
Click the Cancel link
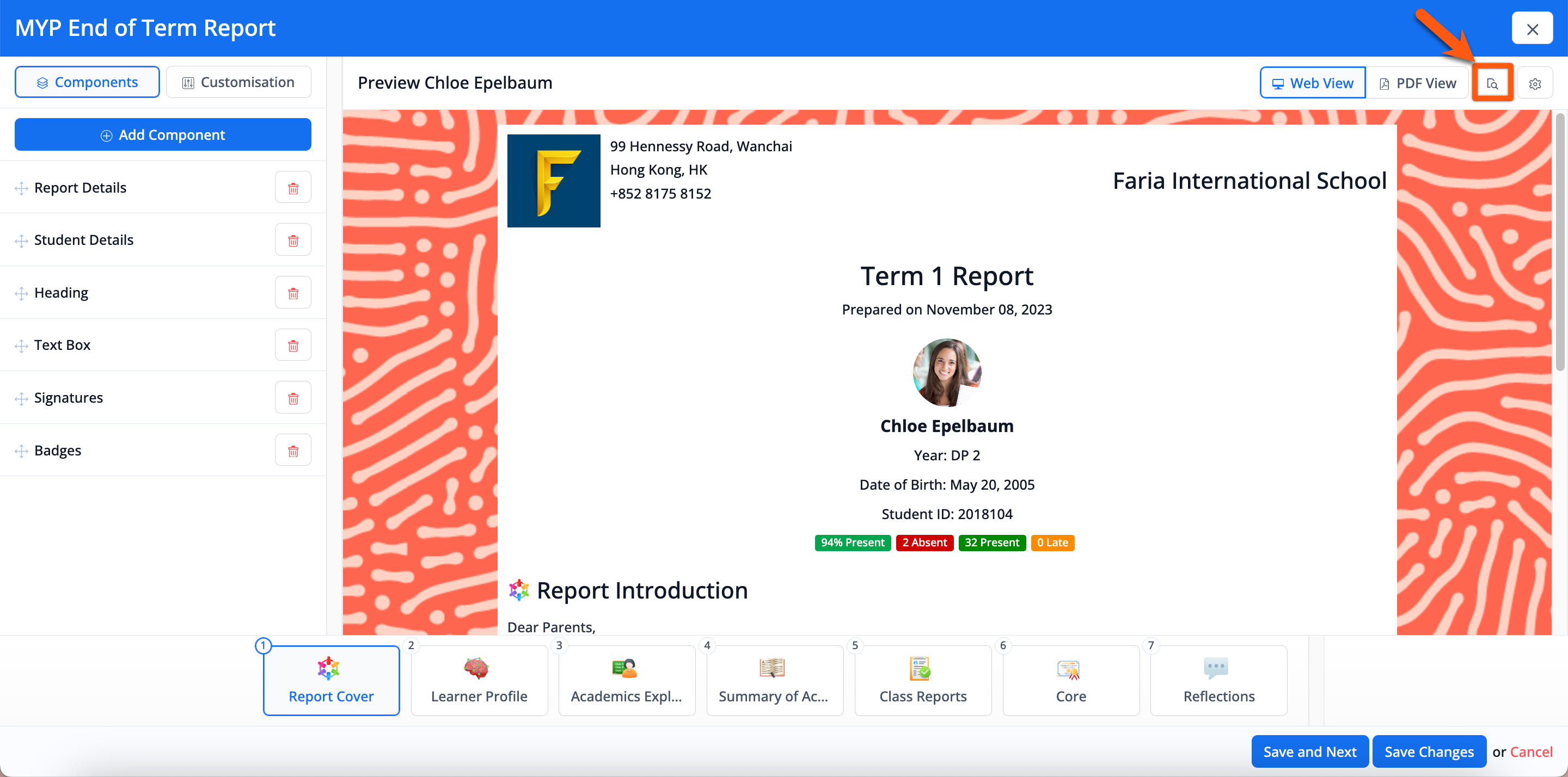click(1531, 751)
